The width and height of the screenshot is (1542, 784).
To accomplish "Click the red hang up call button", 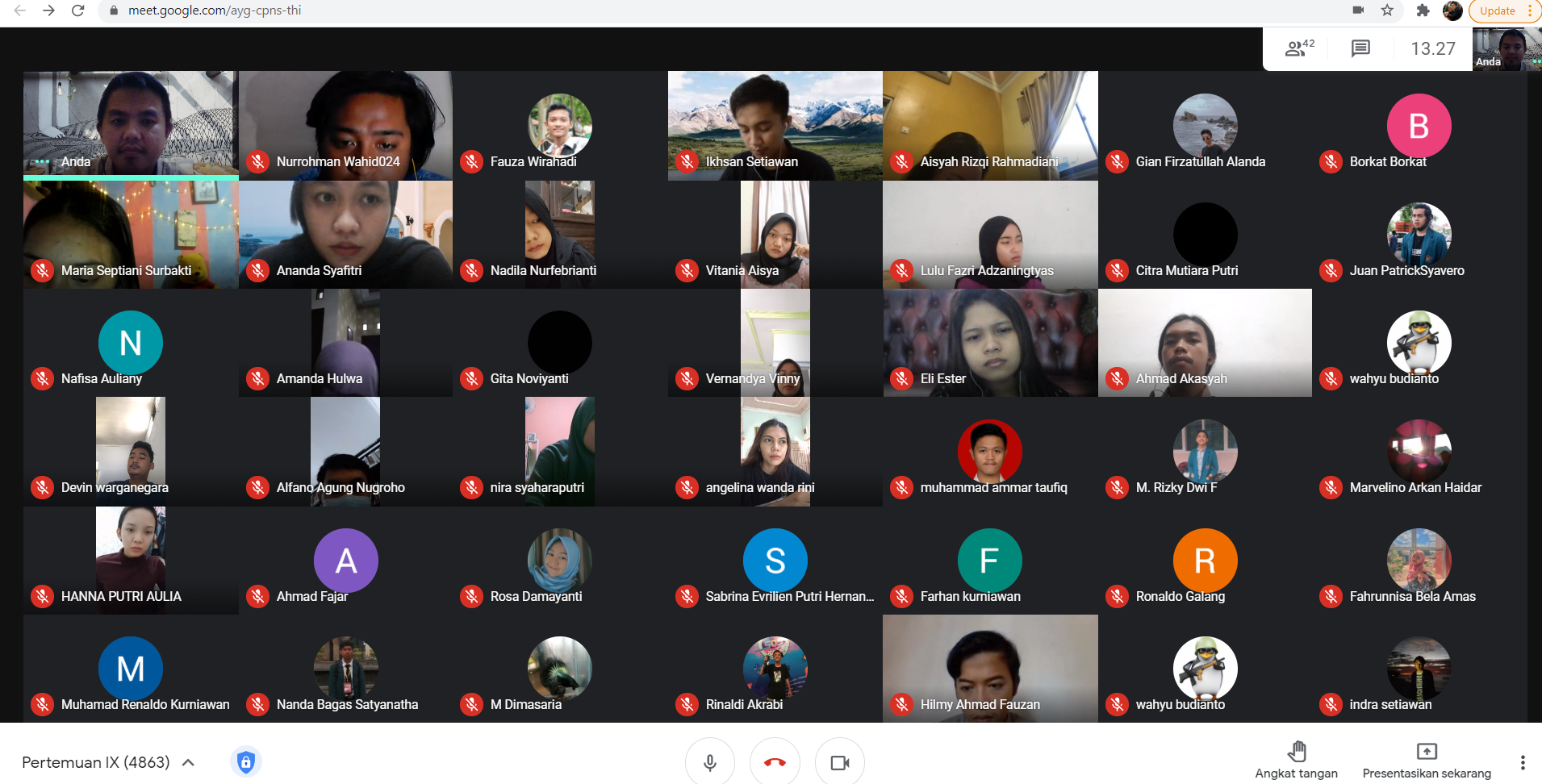I will pyautogui.click(x=775, y=762).
